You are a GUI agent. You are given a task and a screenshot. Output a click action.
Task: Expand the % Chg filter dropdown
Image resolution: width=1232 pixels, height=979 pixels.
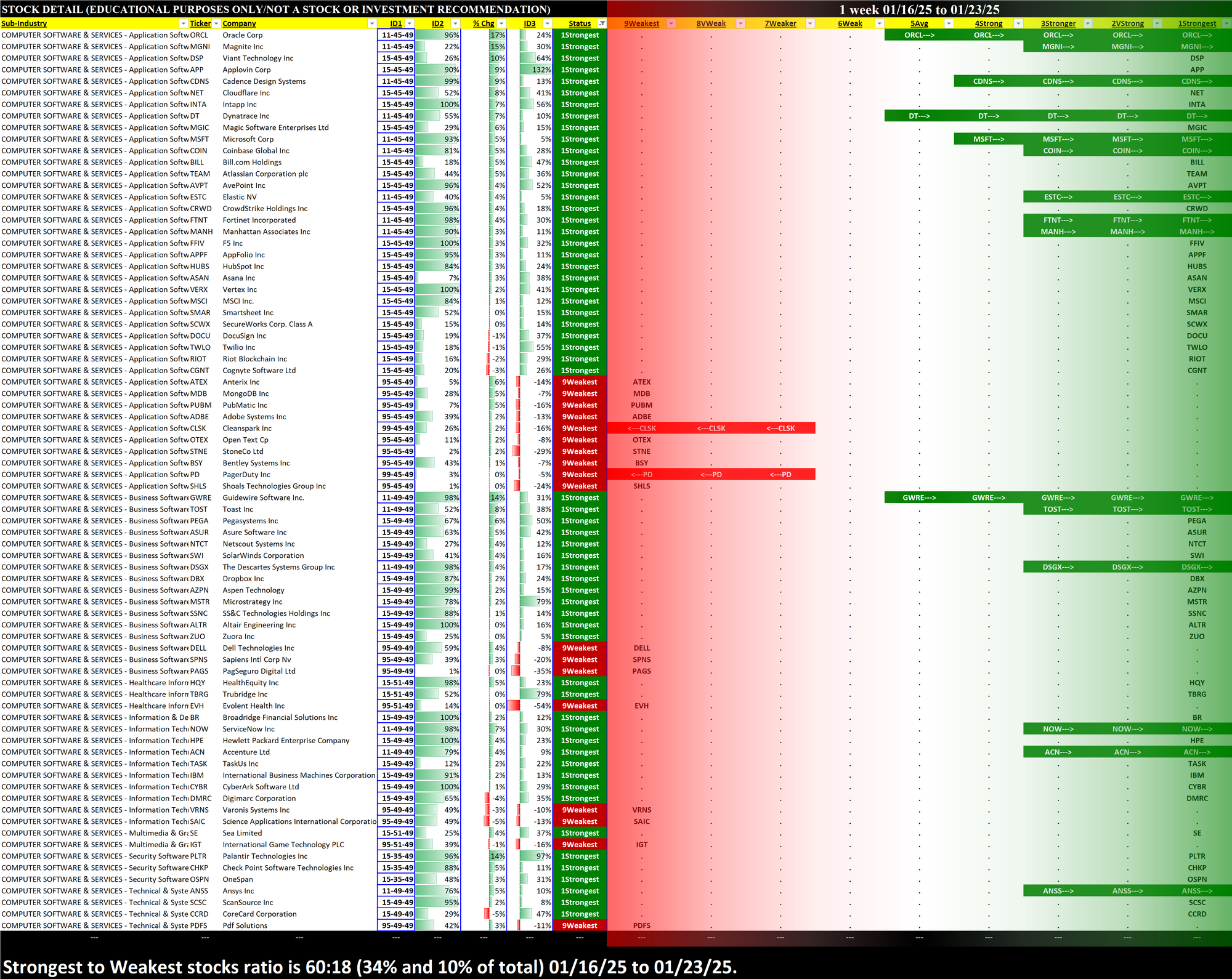[501, 23]
